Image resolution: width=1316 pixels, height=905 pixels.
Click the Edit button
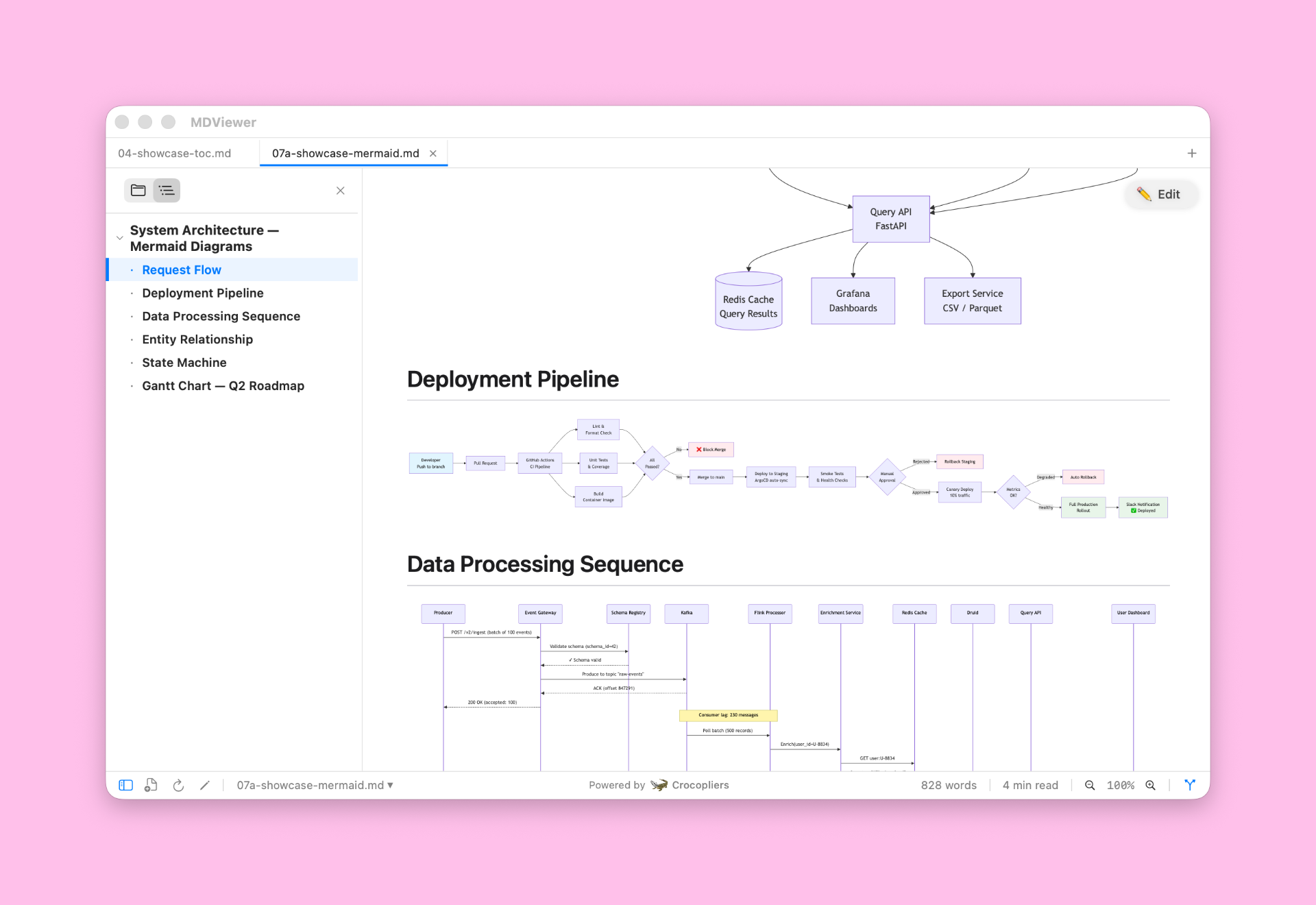pyautogui.click(x=1160, y=194)
